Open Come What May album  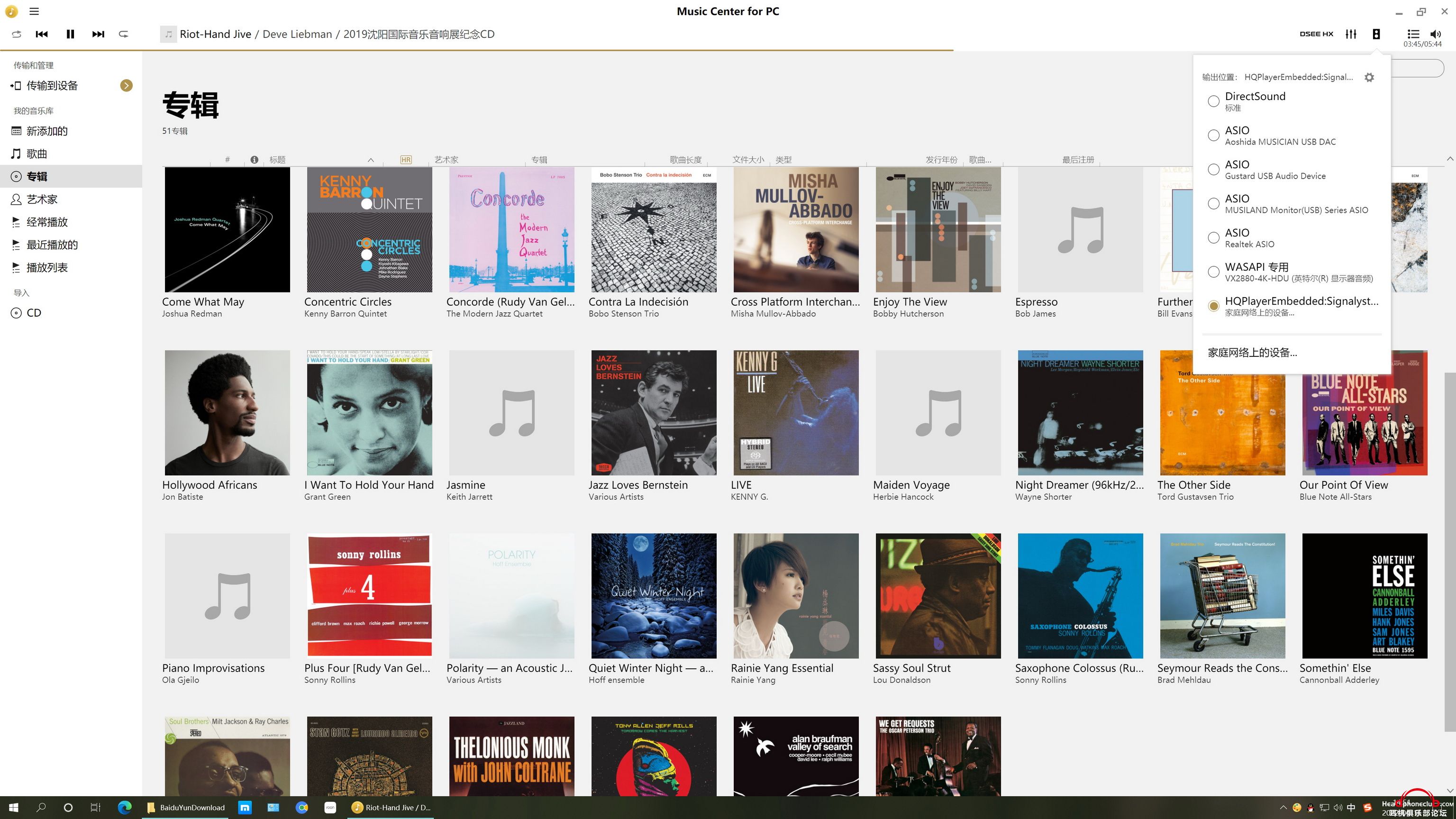pos(227,229)
